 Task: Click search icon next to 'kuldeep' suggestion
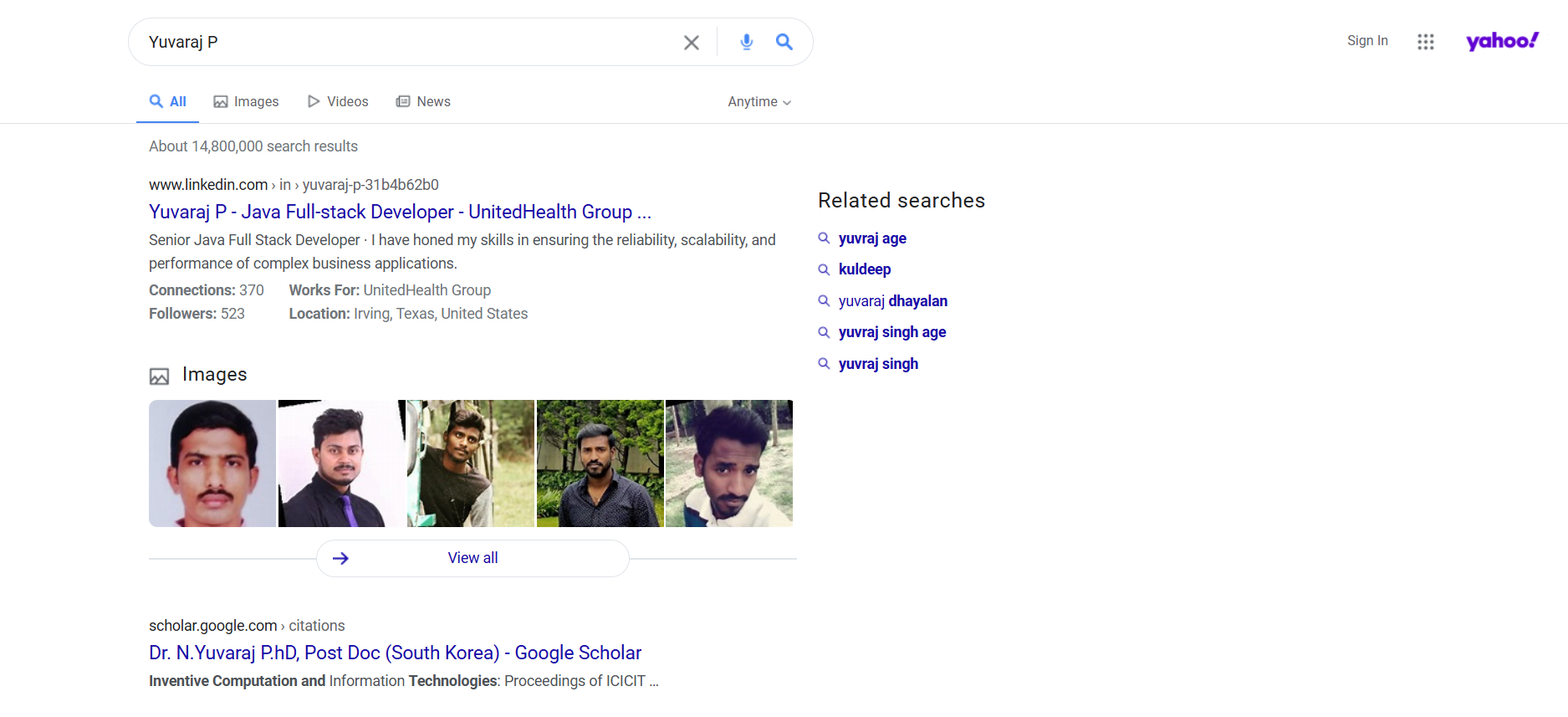[824, 269]
